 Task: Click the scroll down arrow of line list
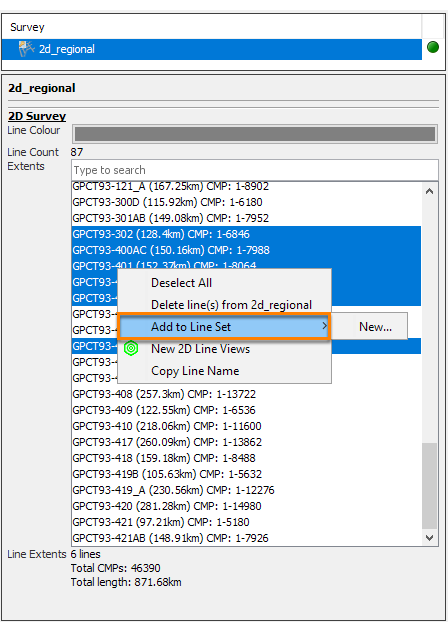click(x=429, y=538)
